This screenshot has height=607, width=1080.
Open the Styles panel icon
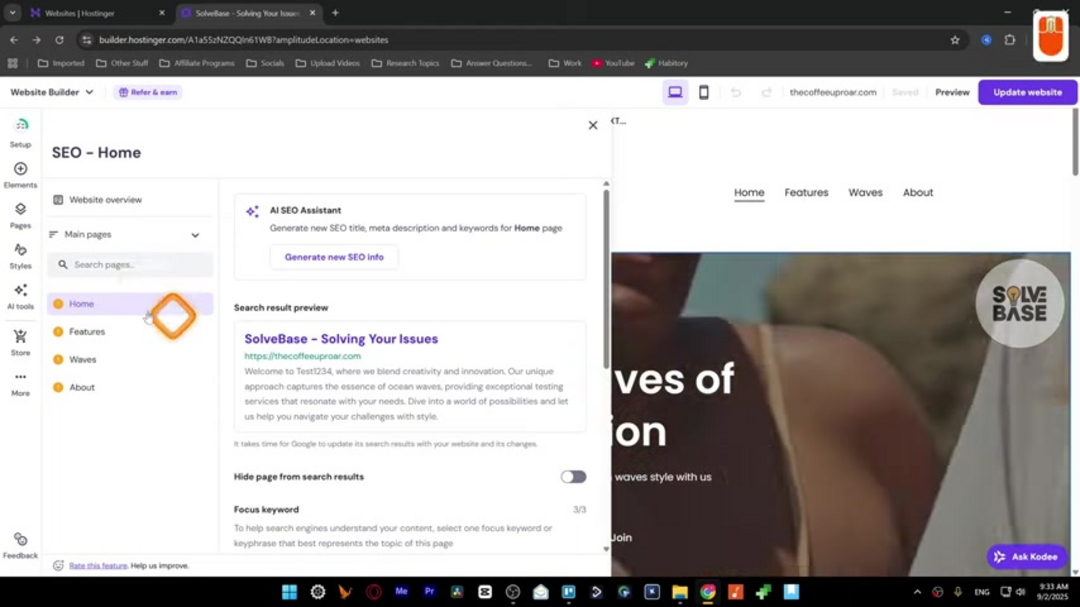20,251
